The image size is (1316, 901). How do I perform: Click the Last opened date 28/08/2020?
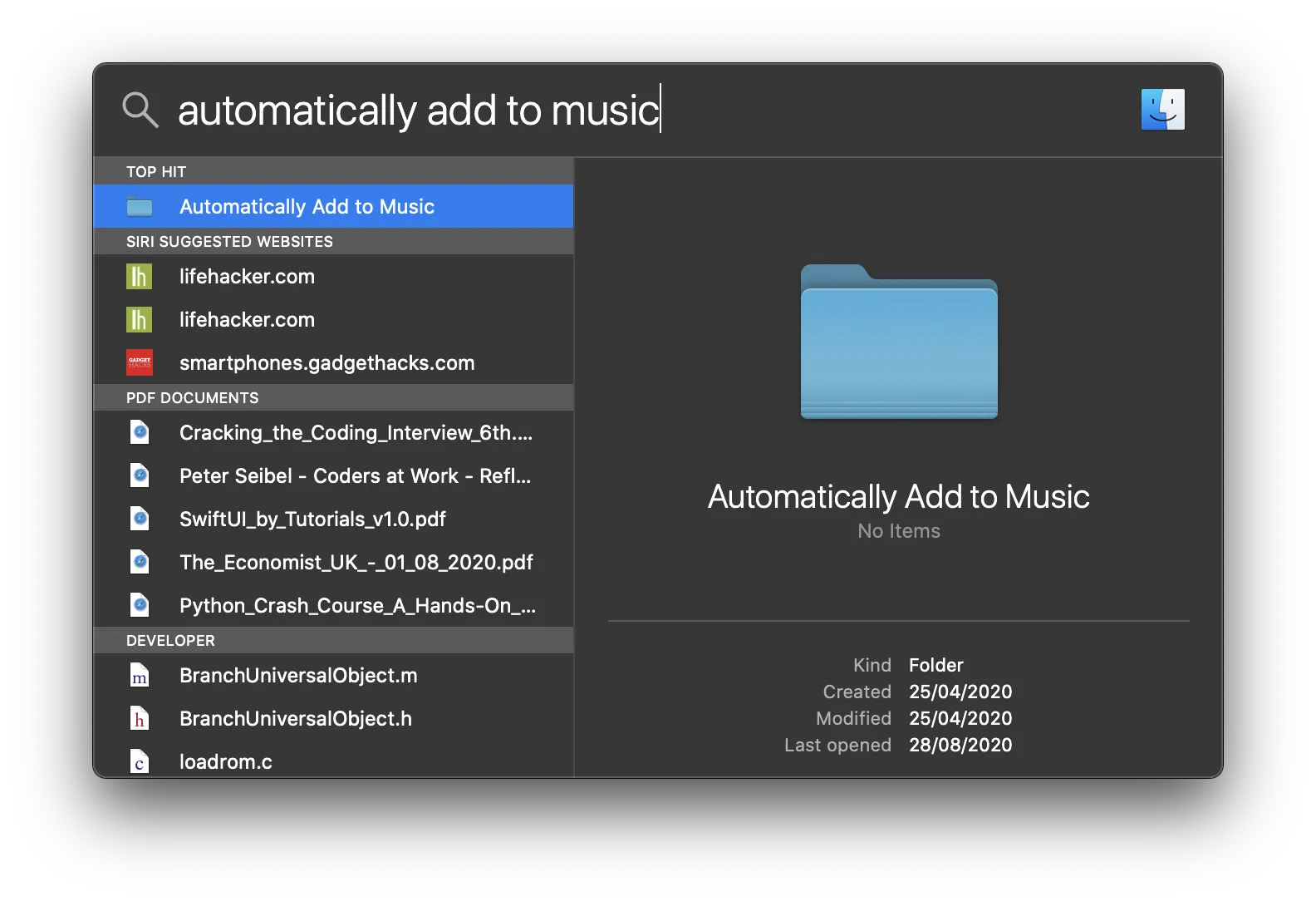(x=960, y=745)
